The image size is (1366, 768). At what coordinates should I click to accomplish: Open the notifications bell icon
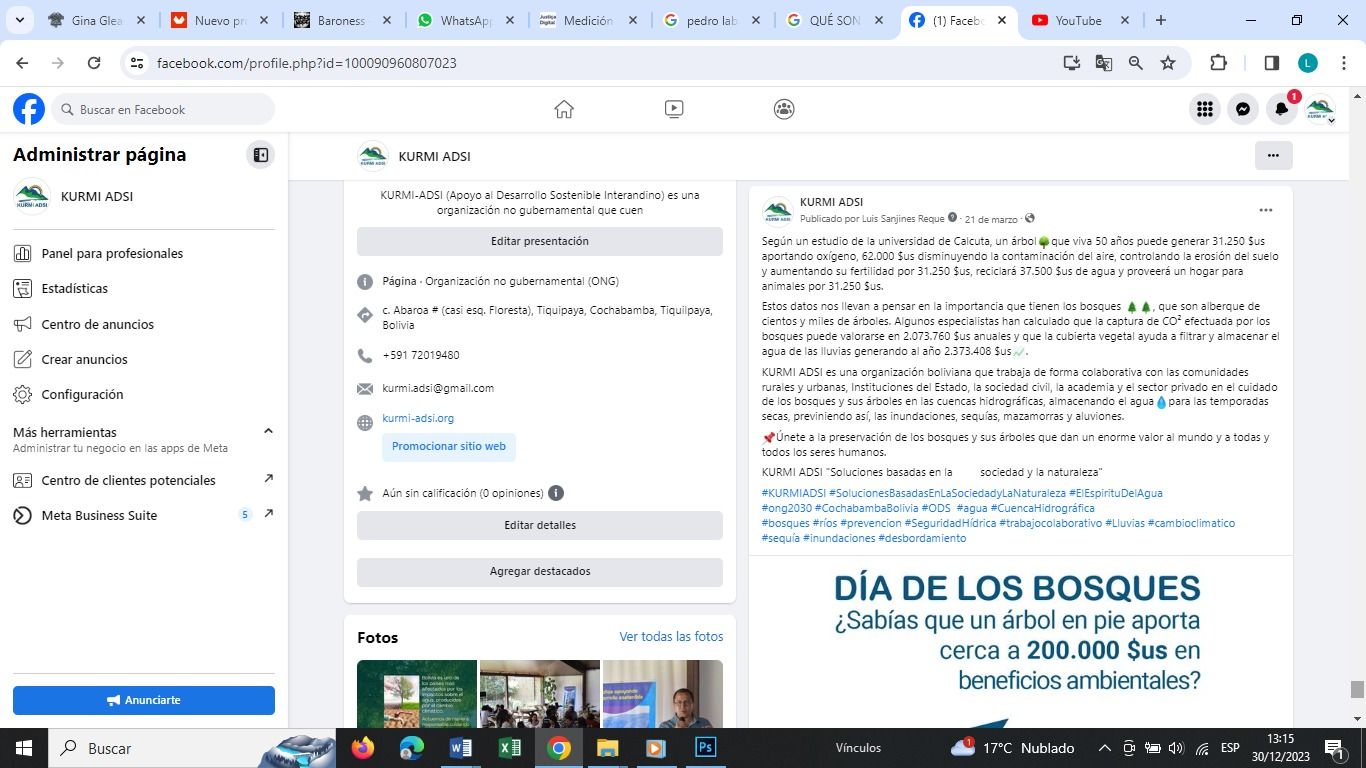pyautogui.click(x=1282, y=109)
